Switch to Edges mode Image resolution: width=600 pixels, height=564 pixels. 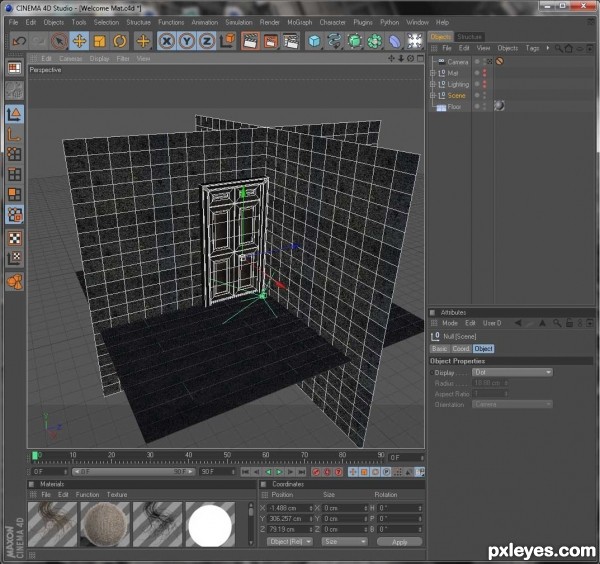(x=15, y=174)
